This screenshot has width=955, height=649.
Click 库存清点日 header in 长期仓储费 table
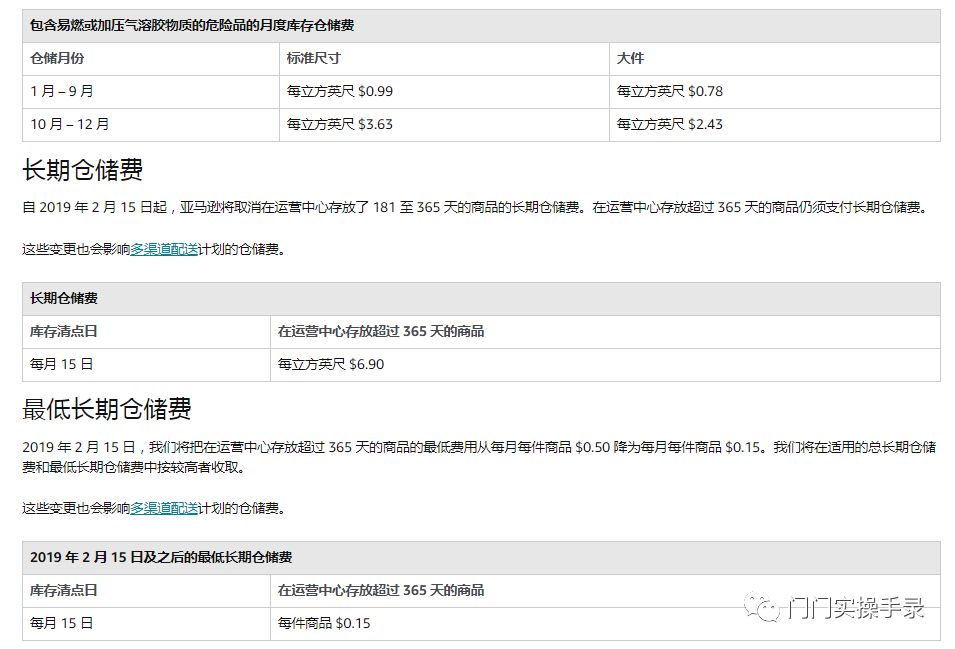pyautogui.click(x=63, y=331)
